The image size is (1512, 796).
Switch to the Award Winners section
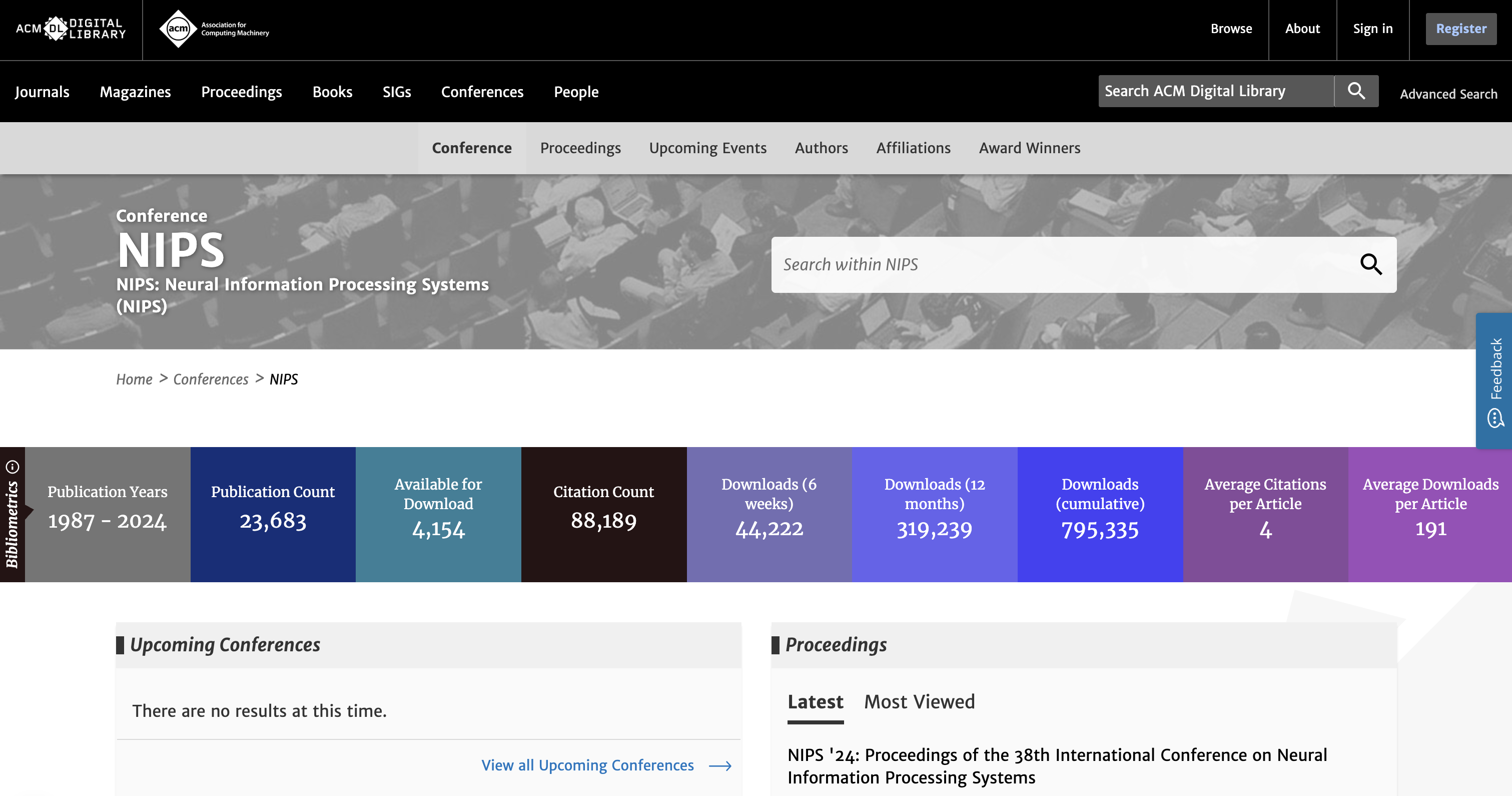coord(1029,148)
